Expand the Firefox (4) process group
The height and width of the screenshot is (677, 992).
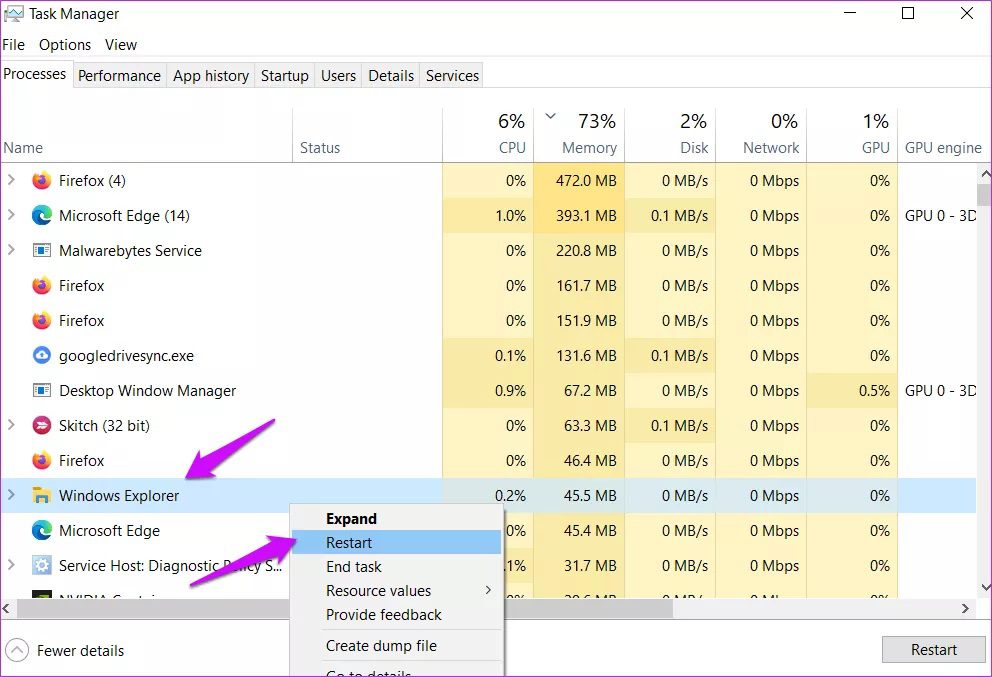point(11,180)
